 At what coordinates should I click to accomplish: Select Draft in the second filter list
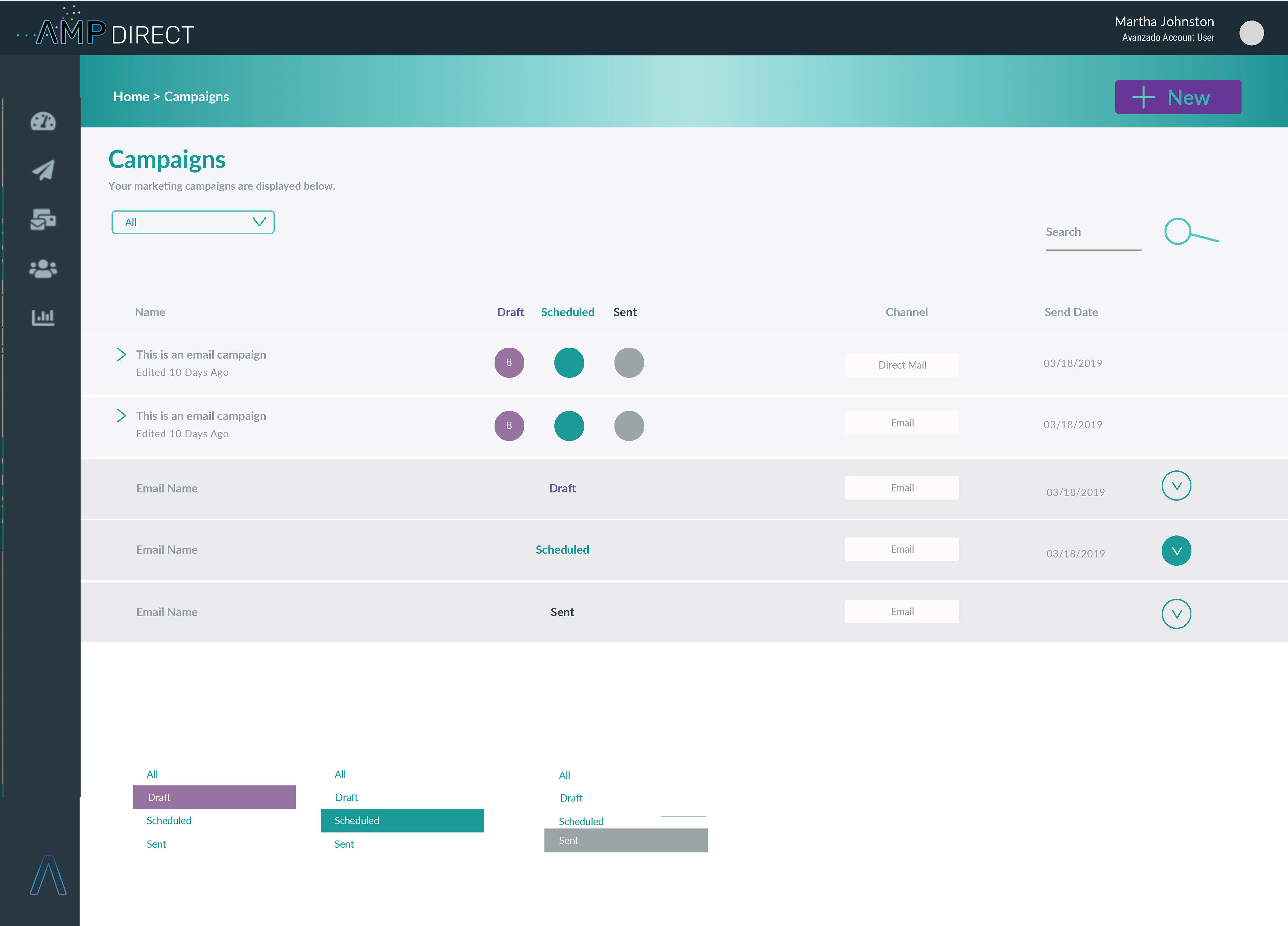tap(346, 797)
